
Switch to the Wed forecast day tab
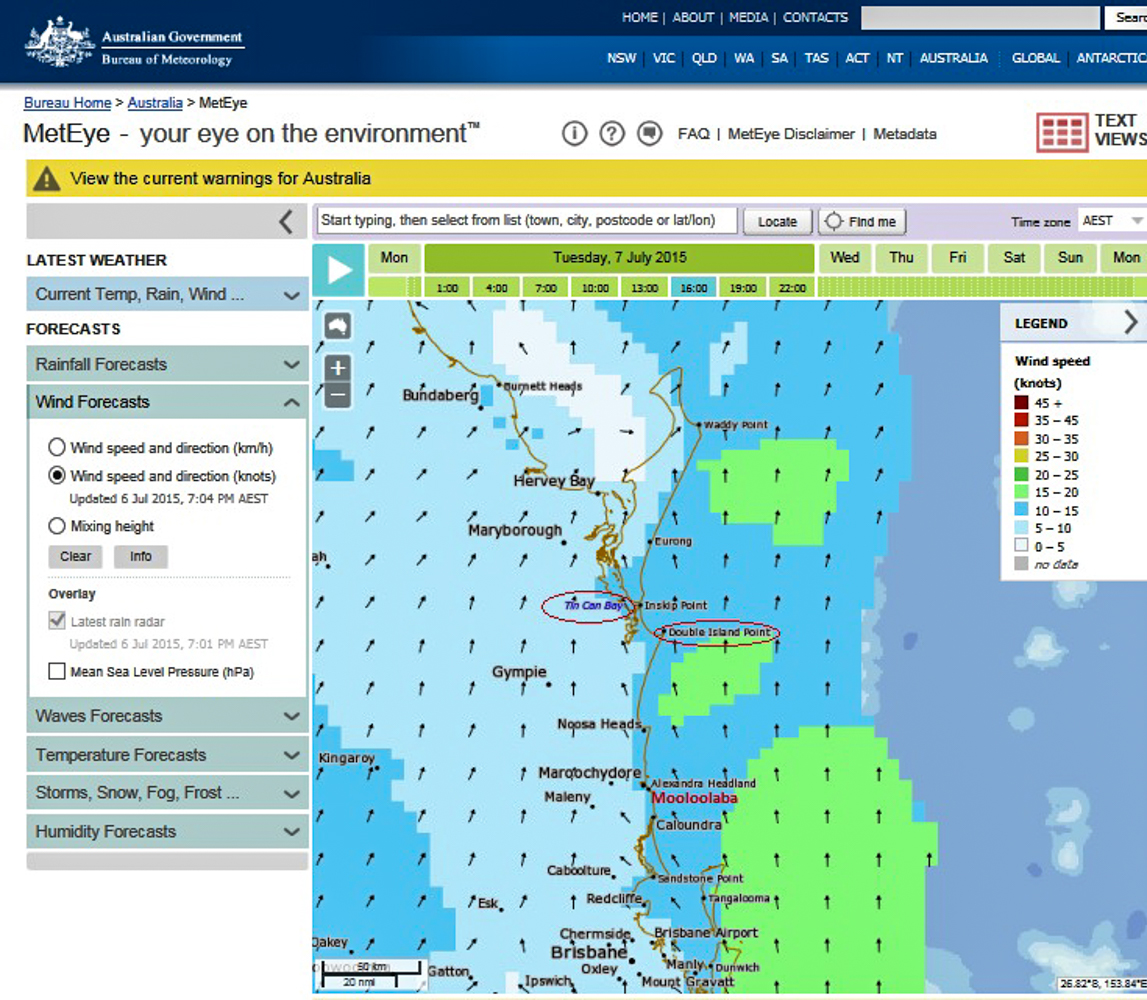coord(845,258)
